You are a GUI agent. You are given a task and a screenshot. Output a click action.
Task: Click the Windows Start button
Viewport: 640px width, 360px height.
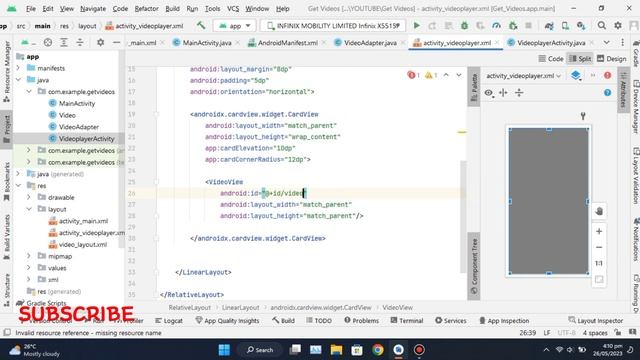pos(224,350)
